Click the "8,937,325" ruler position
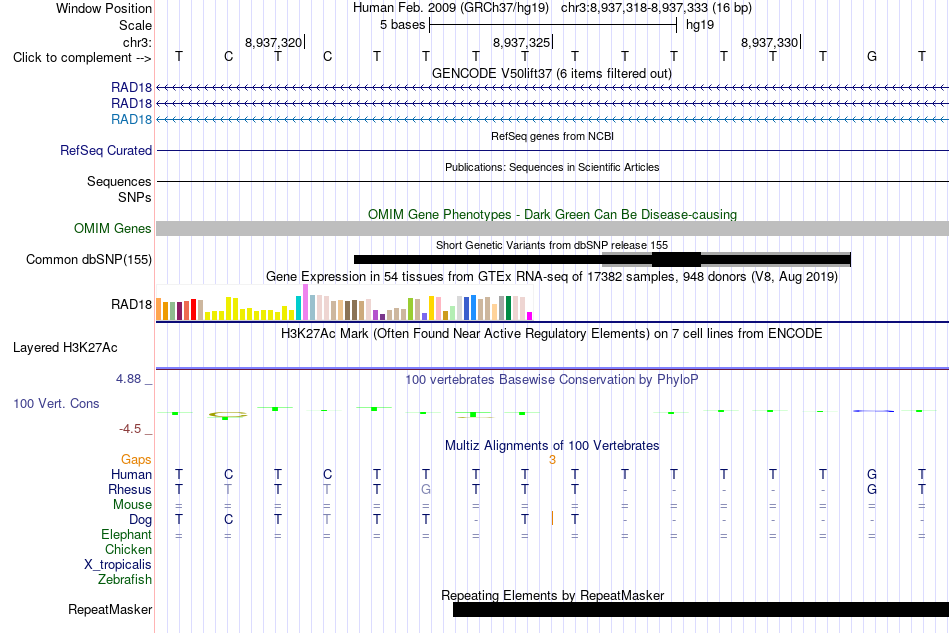This screenshot has height=633, width=950. click(x=521, y=42)
